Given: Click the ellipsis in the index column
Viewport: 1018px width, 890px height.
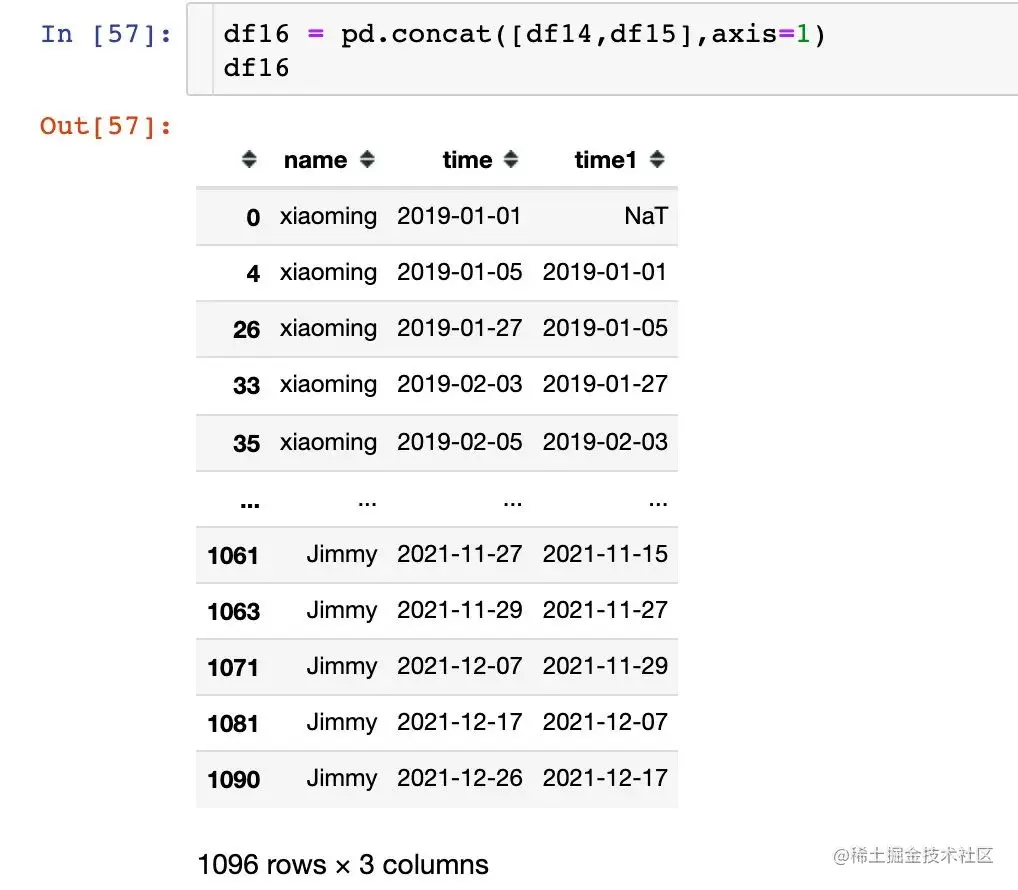Looking at the screenshot, I should point(250,504).
